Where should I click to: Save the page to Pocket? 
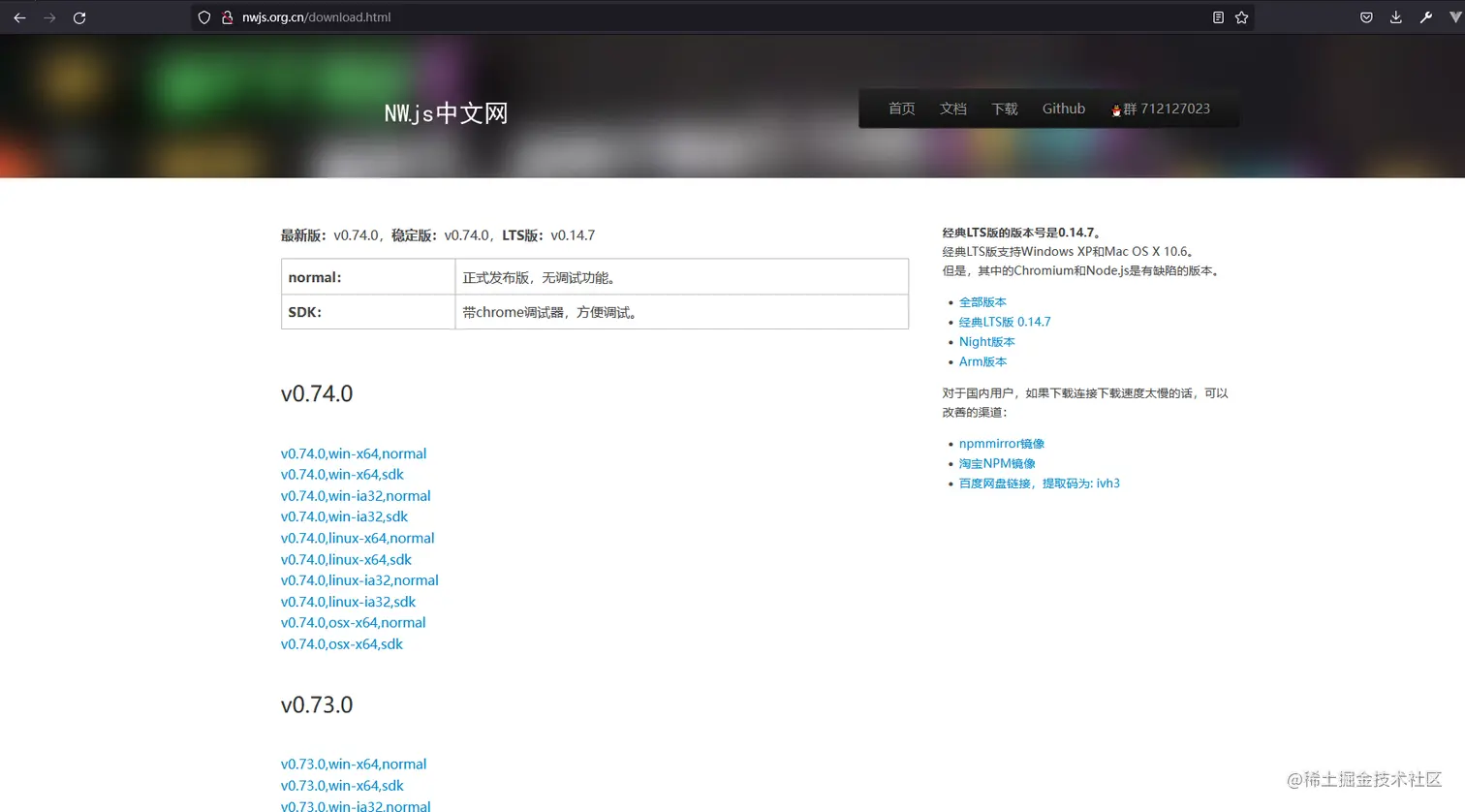pos(1366,16)
